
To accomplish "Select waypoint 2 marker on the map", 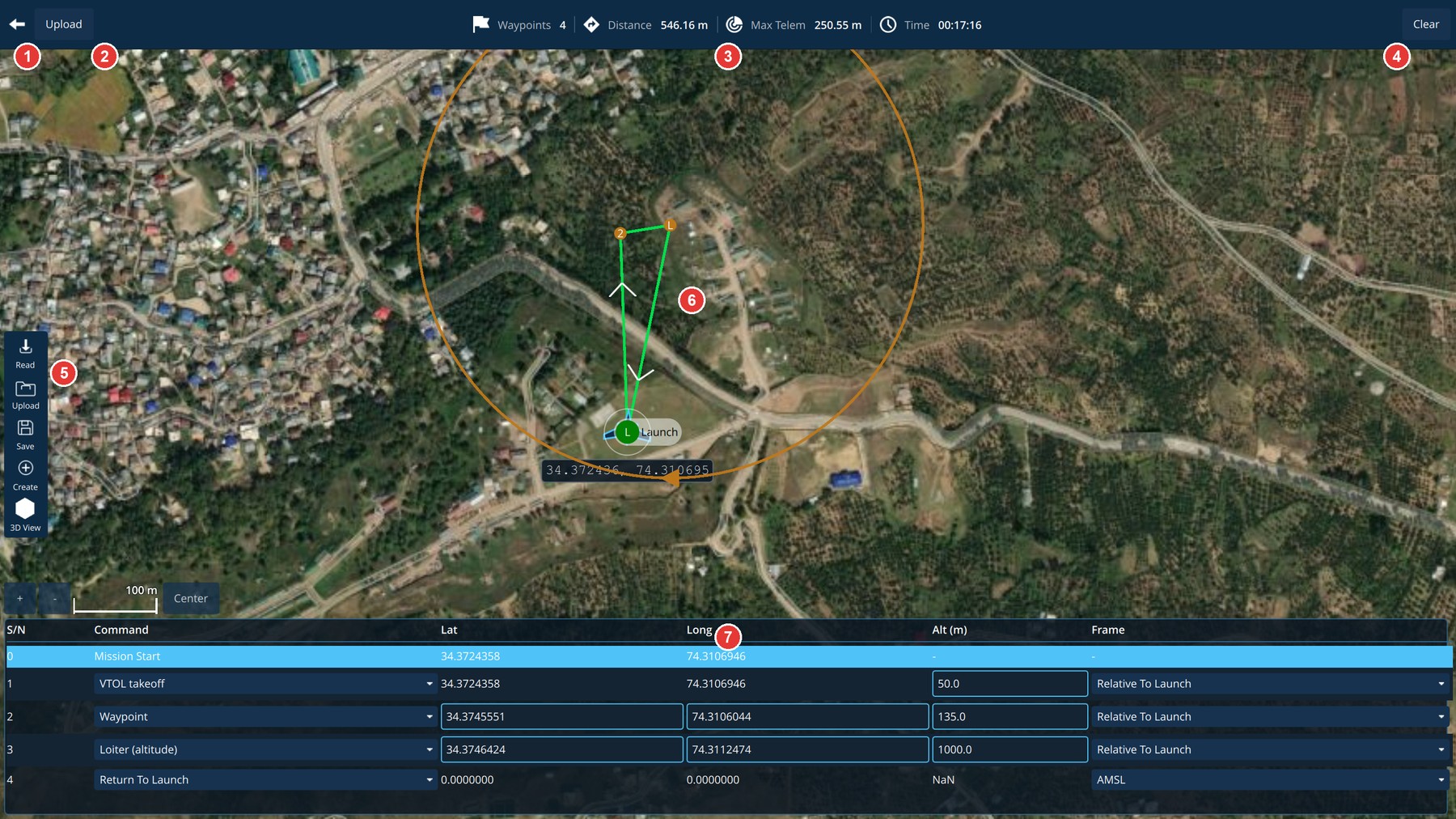I will tap(620, 233).
